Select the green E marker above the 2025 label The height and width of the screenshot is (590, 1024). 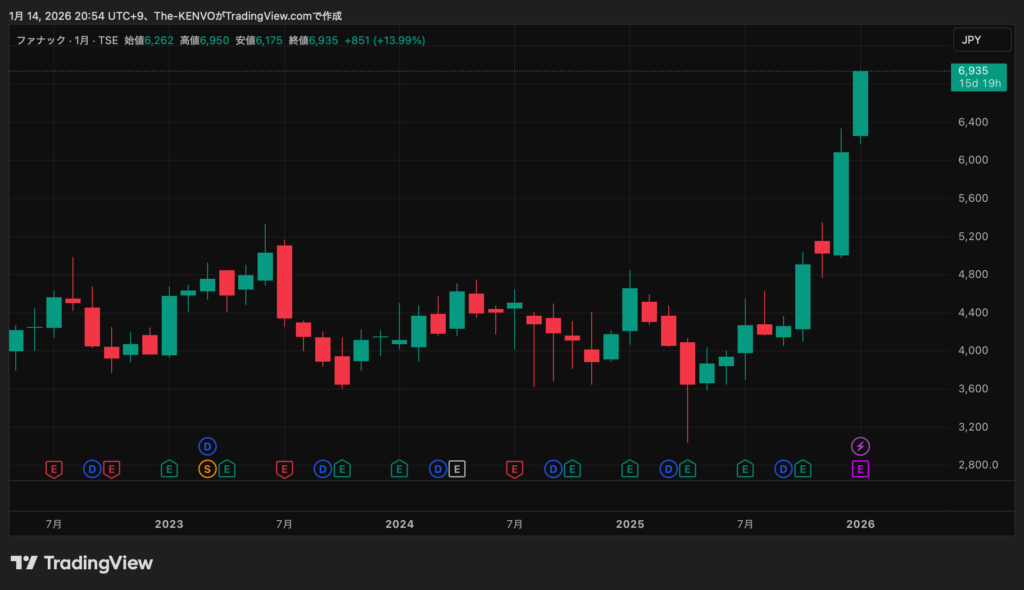point(629,468)
